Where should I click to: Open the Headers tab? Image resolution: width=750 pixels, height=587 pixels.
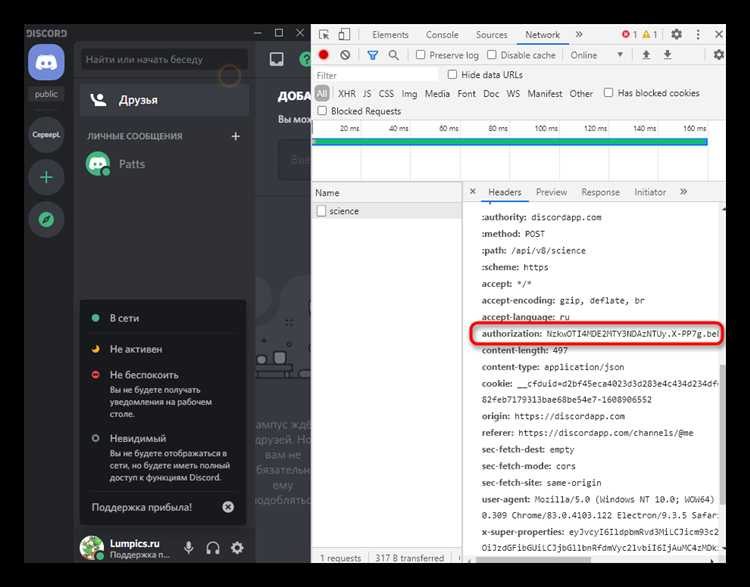505,192
